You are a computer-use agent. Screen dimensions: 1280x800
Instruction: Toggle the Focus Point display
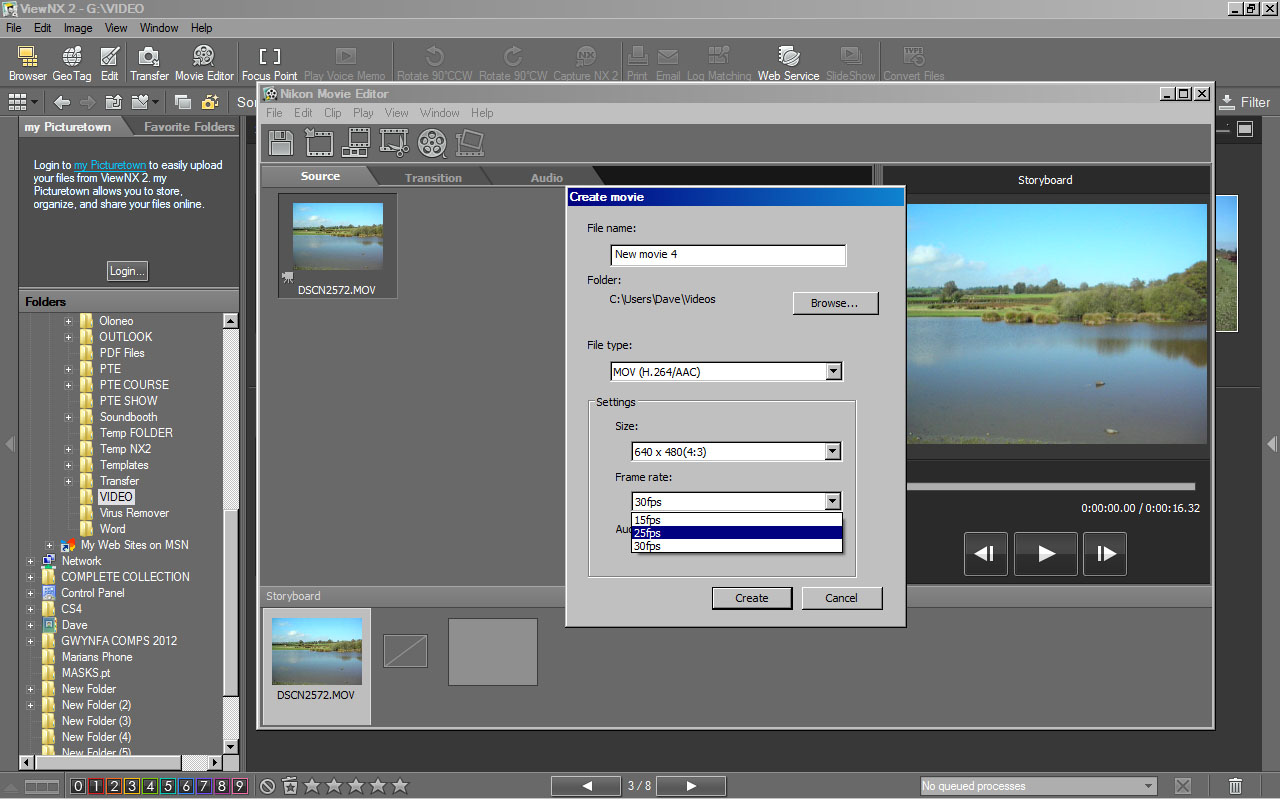coord(269,63)
